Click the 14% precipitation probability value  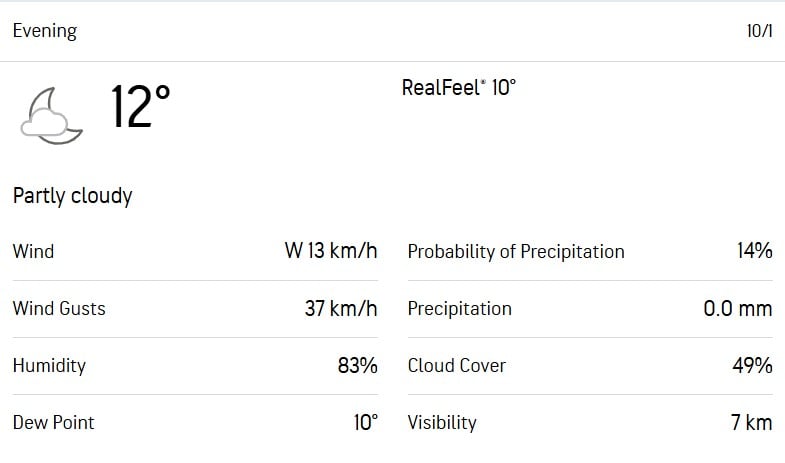[754, 251]
